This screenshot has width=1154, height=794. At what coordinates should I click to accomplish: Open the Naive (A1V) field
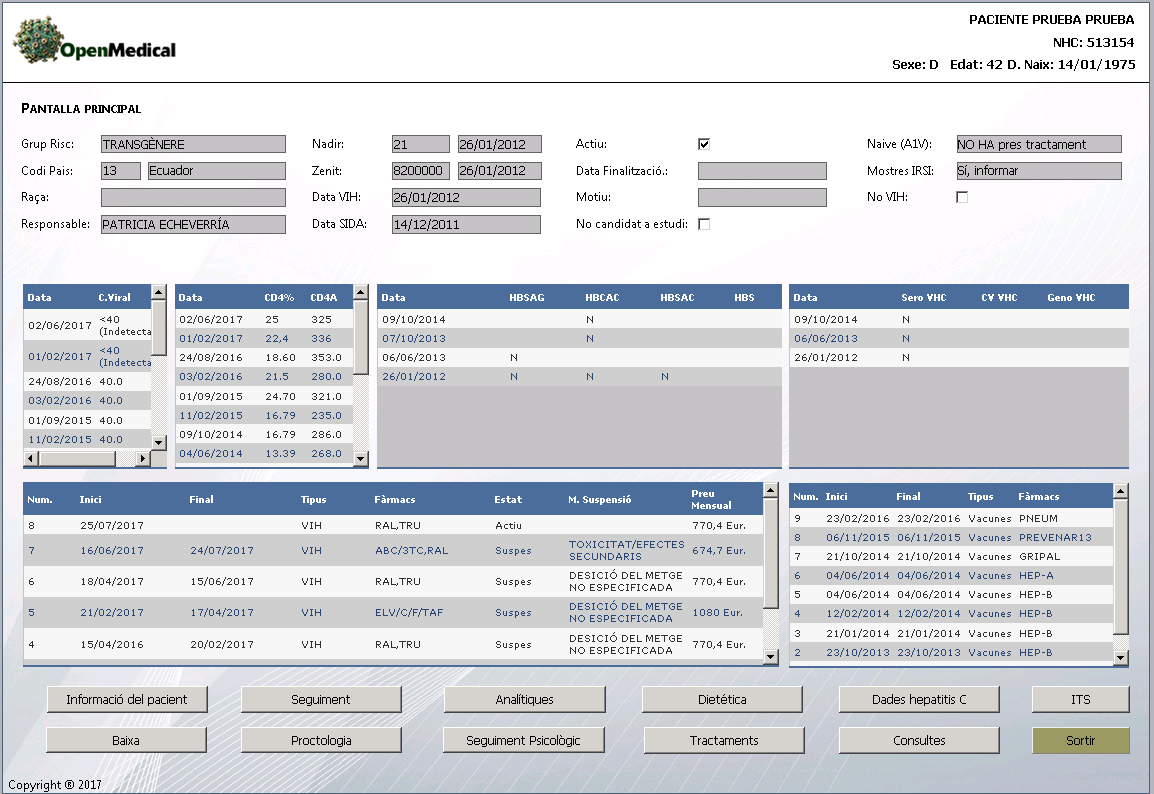click(1038, 144)
